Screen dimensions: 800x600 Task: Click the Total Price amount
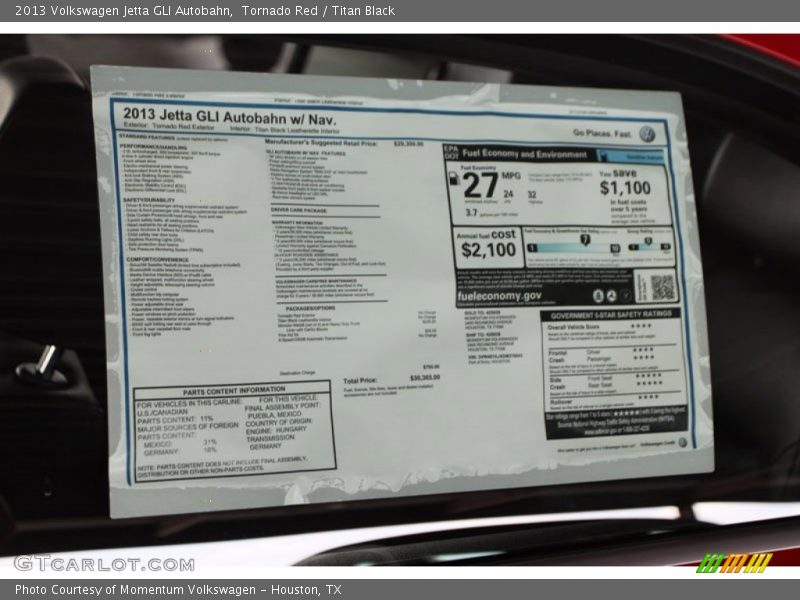tap(424, 378)
